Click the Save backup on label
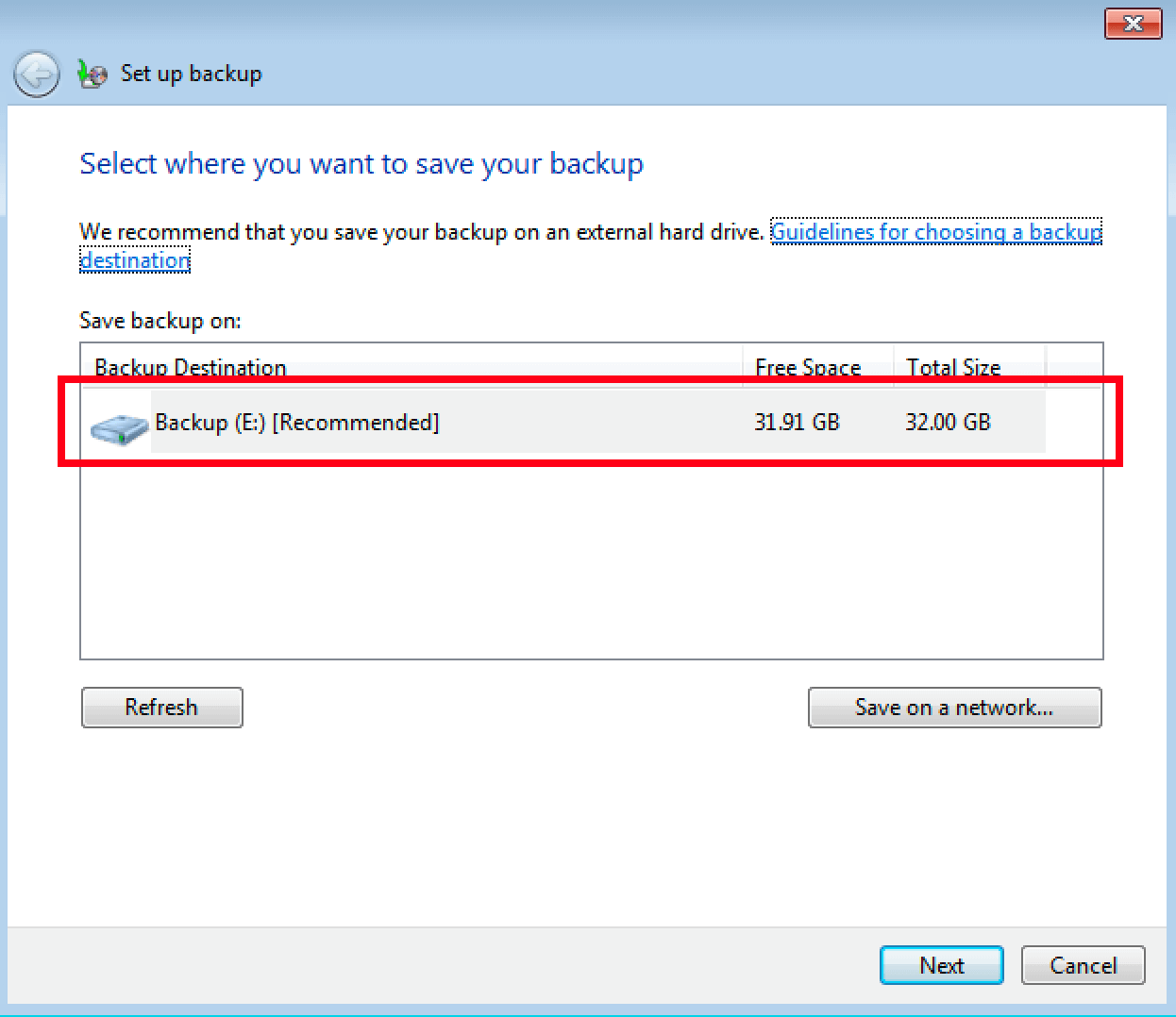This screenshot has height=1017, width=1176. [x=160, y=321]
